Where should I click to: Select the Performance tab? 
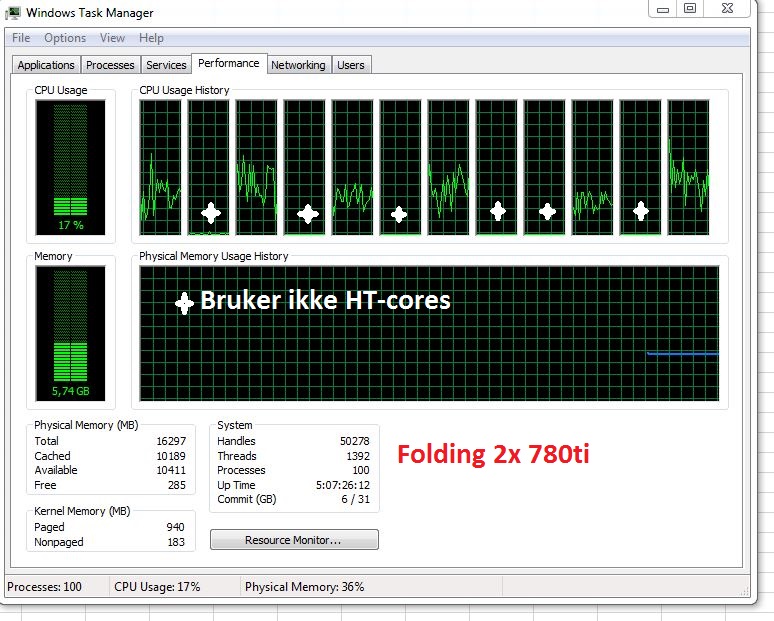229,63
